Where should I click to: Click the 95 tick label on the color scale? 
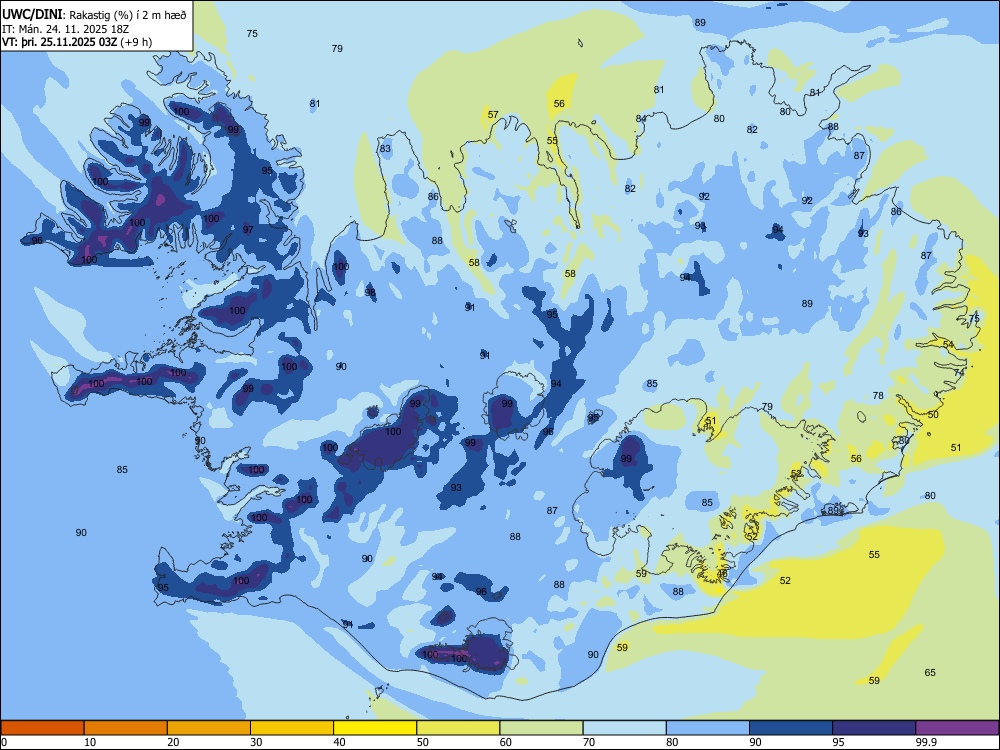coord(838,742)
